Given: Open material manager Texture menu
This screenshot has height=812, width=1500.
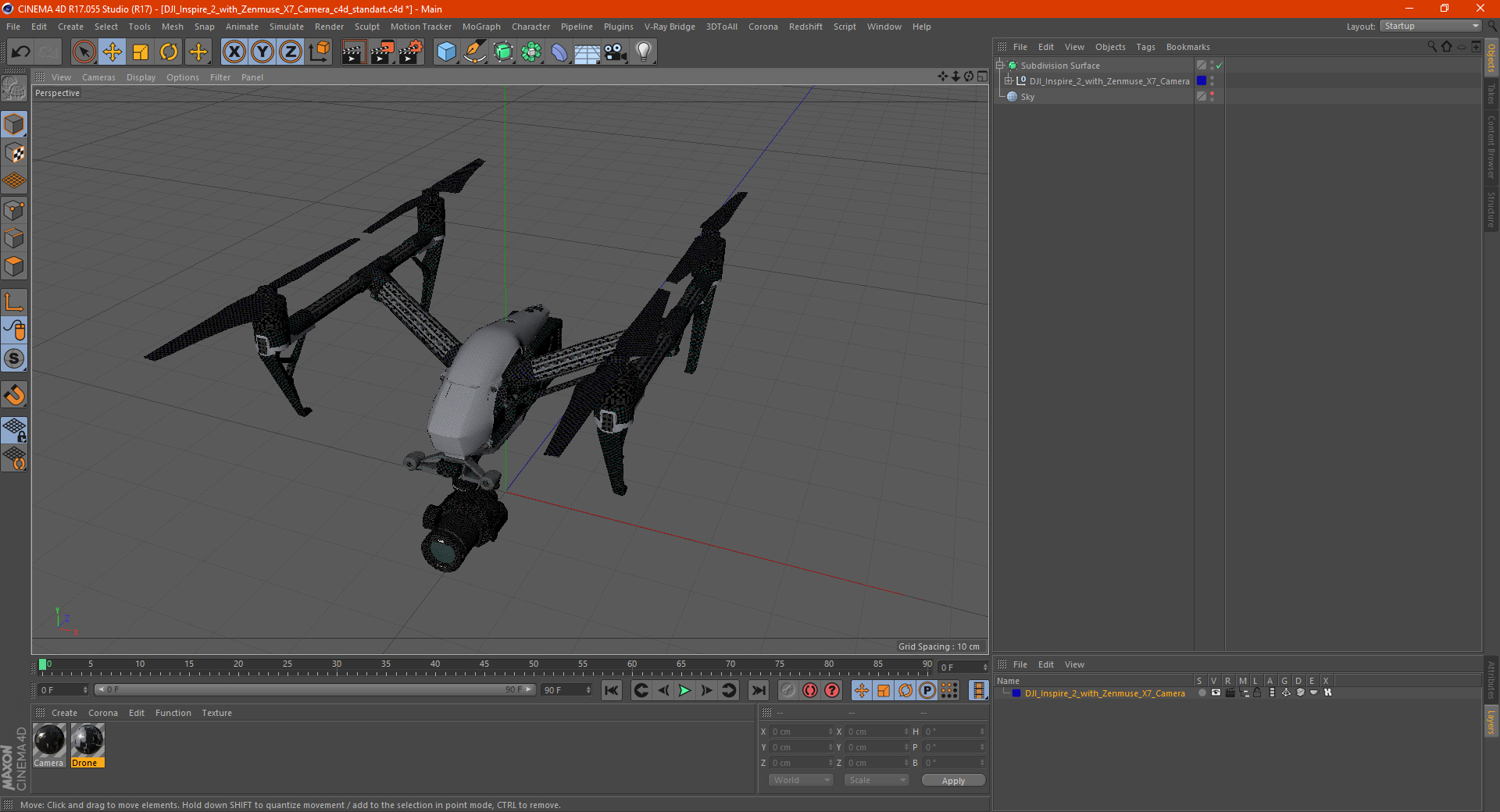Looking at the screenshot, I should point(216,713).
